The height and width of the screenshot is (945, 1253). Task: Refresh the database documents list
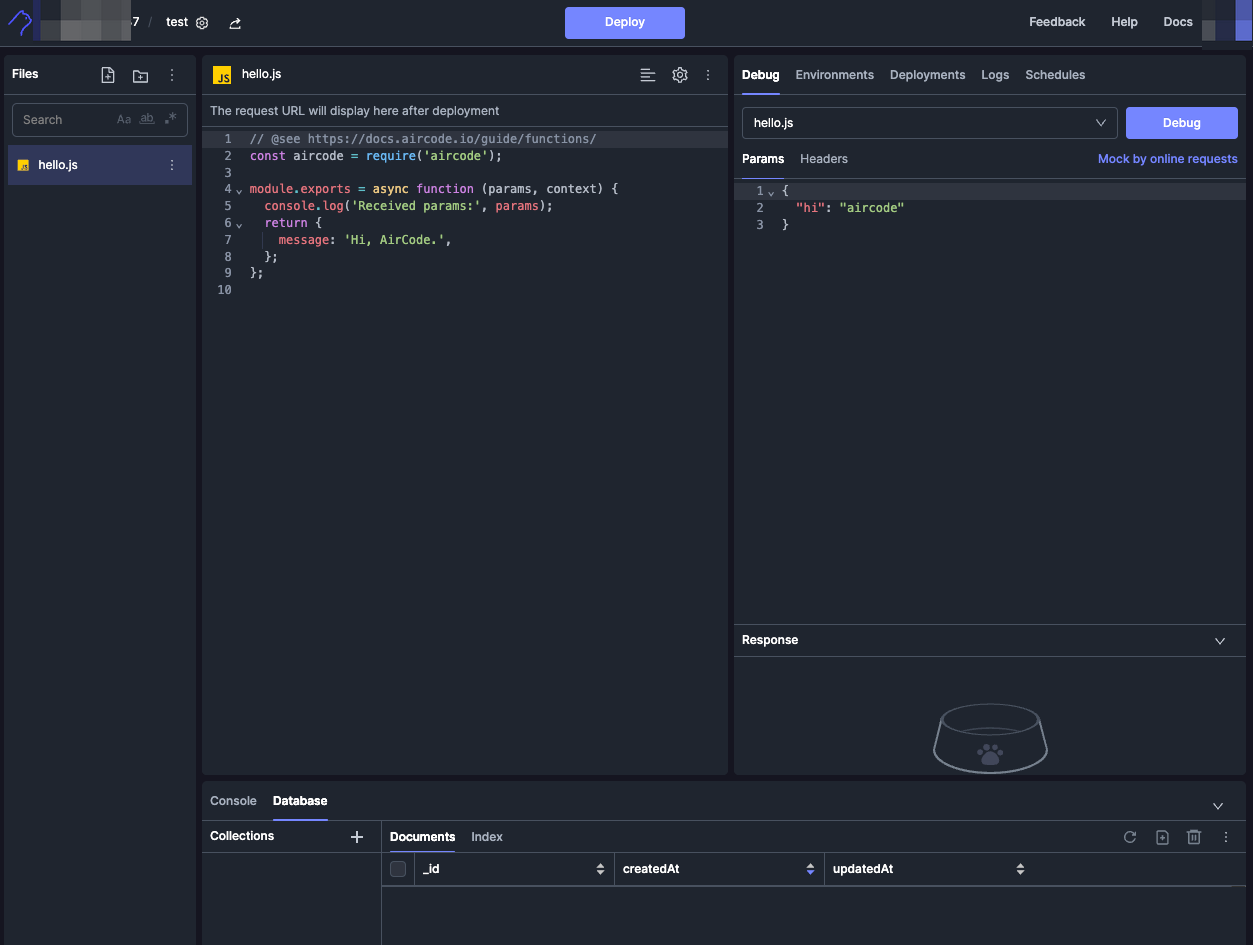1130,837
